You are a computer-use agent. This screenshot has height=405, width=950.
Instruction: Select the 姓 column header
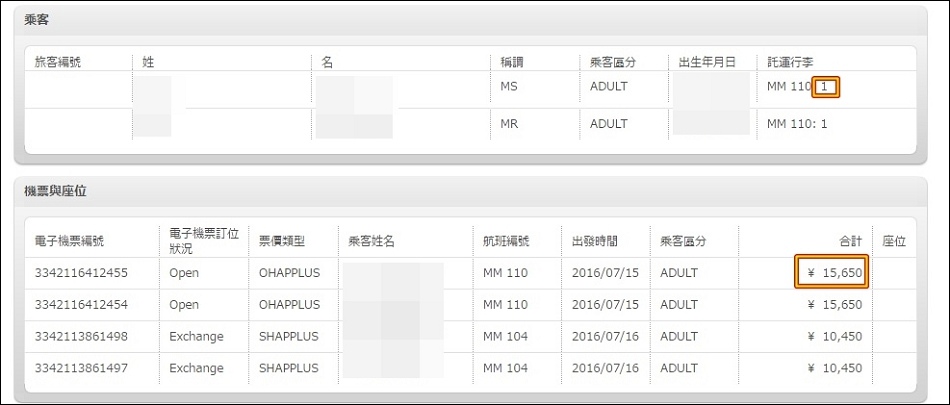148,62
